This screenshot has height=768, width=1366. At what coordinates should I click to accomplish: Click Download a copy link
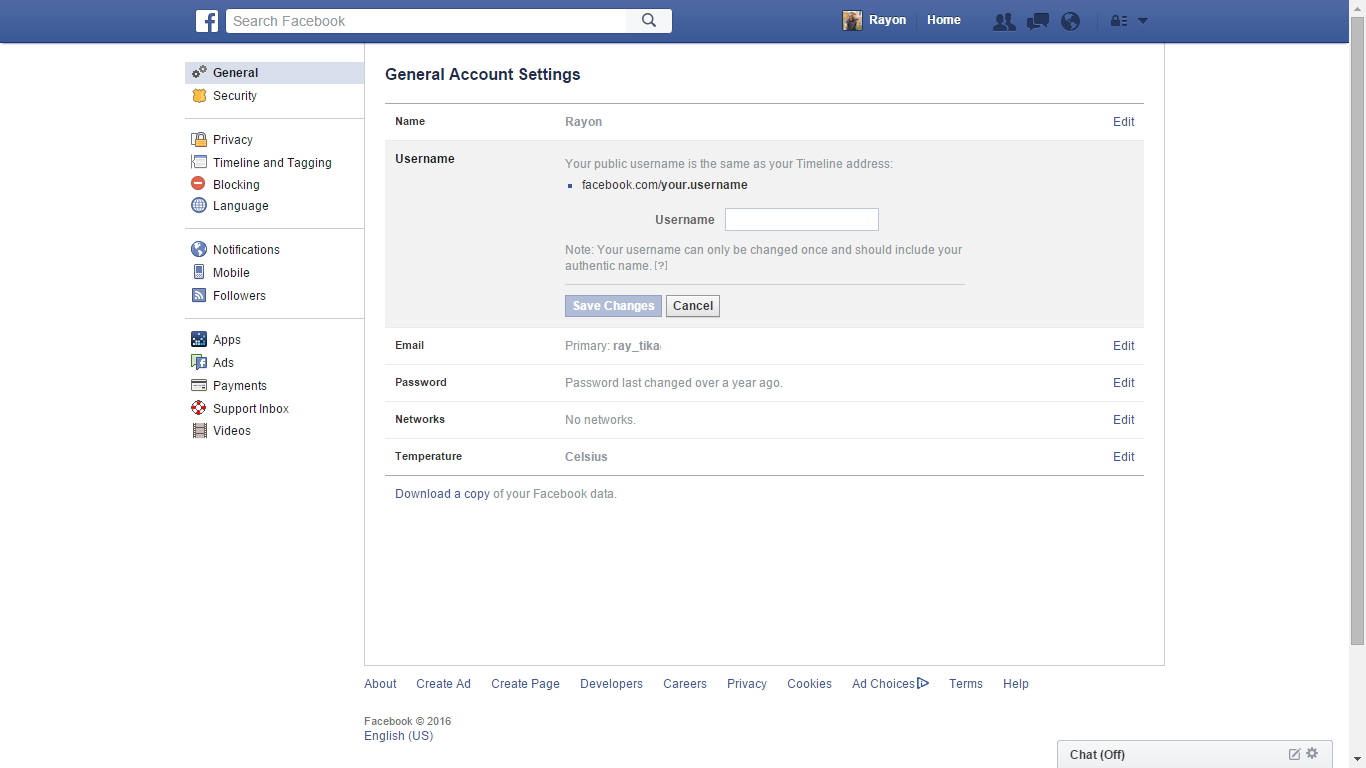[442, 494]
